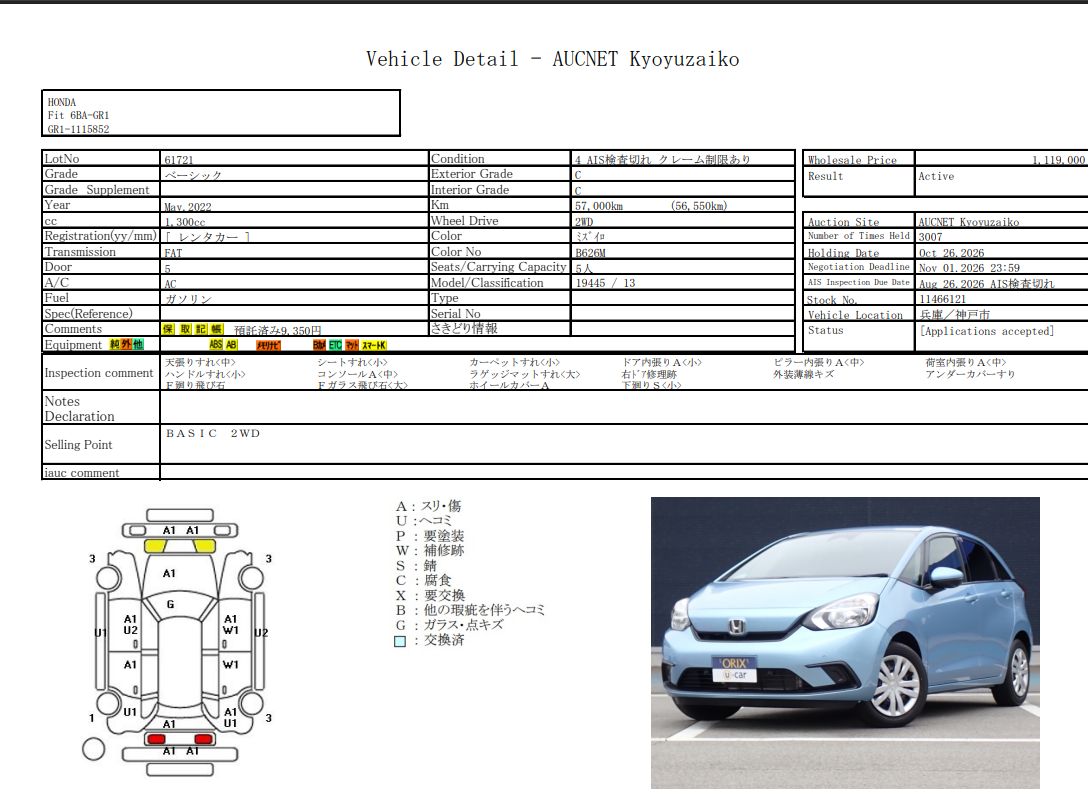
Task: Click the A1 mark on the diagram hood
Action: tap(169, 573)
